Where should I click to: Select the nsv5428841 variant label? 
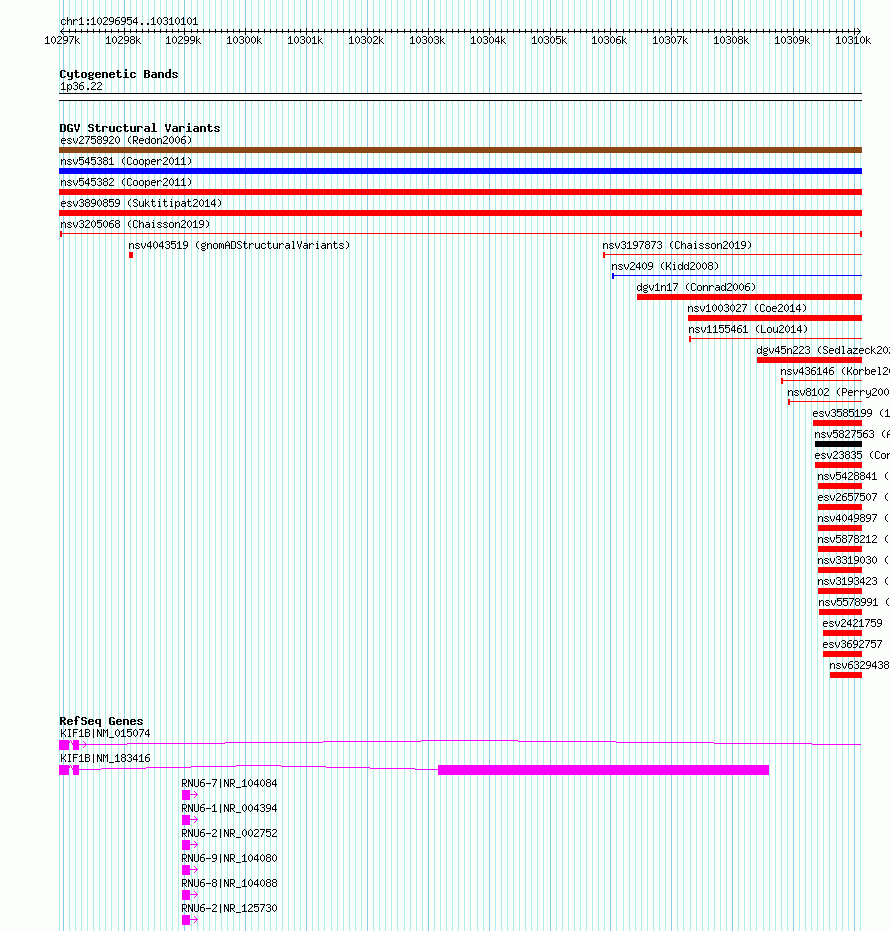853,476
